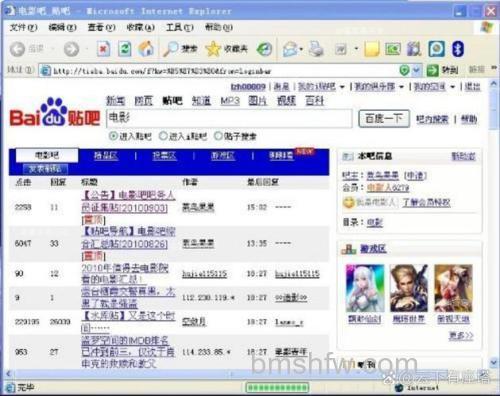Click the 退出 logout link

click(x=472, y=87)
